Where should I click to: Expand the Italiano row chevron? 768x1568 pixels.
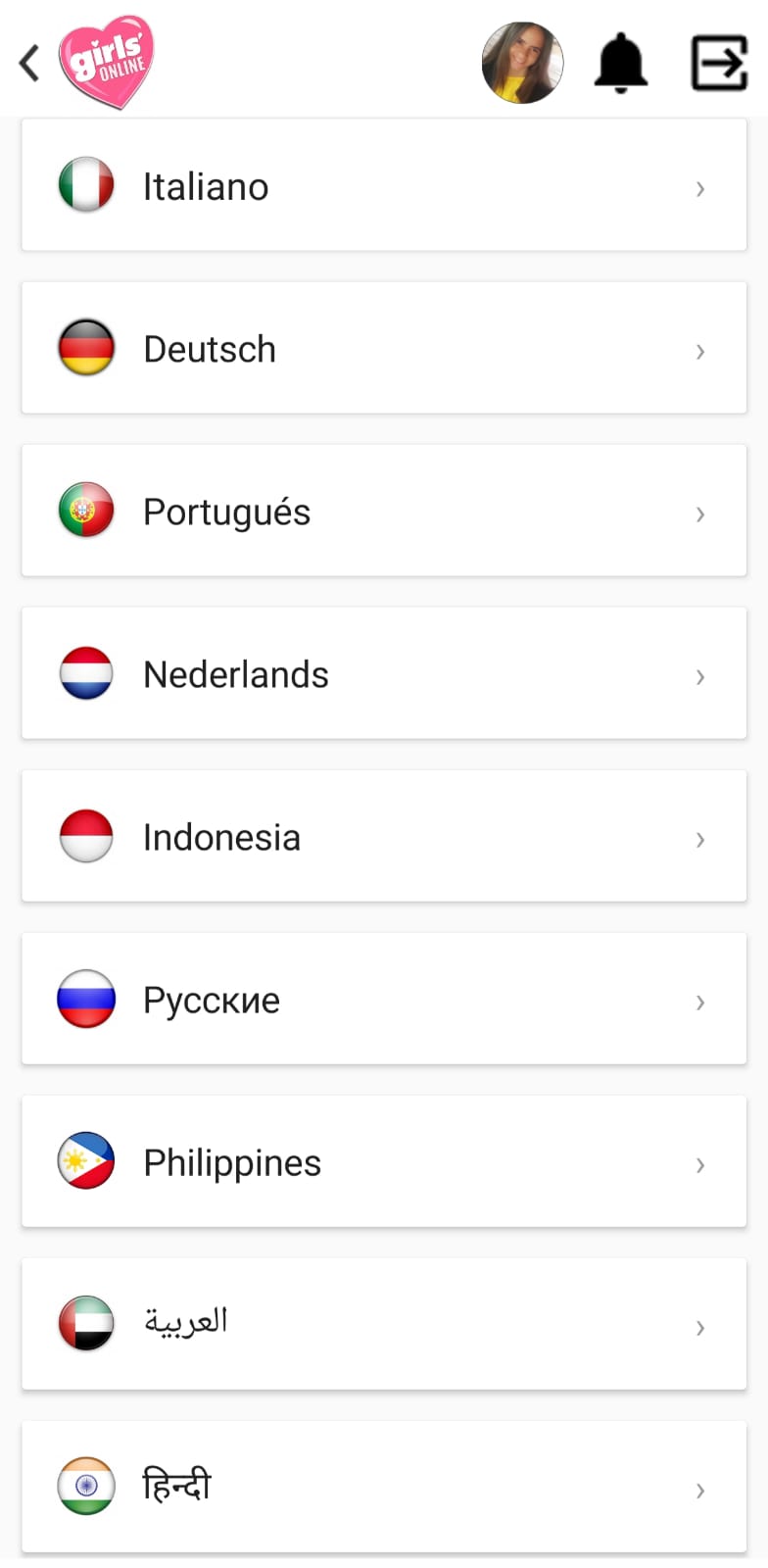click(699, 188)
